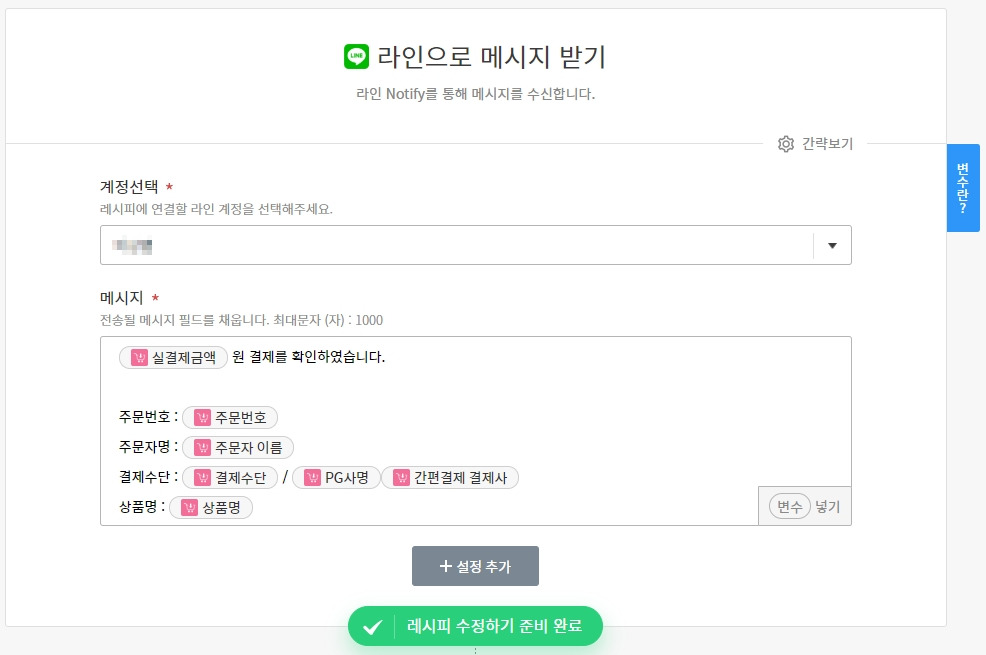Click the cart icon in 주문번호 tag

coord(203,418)
